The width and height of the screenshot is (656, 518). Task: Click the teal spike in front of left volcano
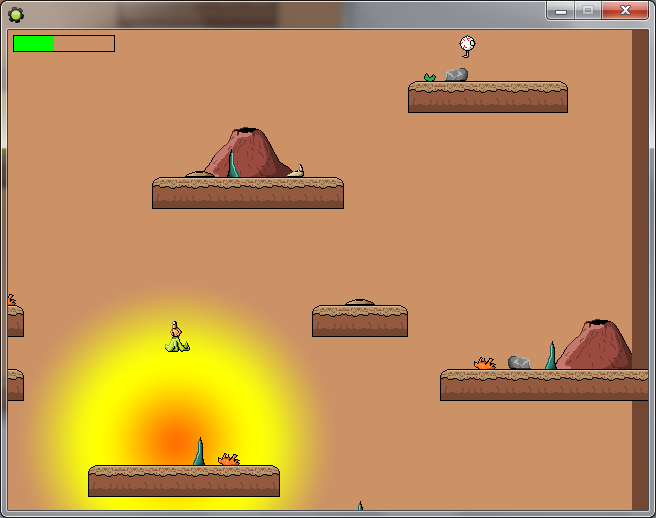pyautogui.click(x=233, y=165)
